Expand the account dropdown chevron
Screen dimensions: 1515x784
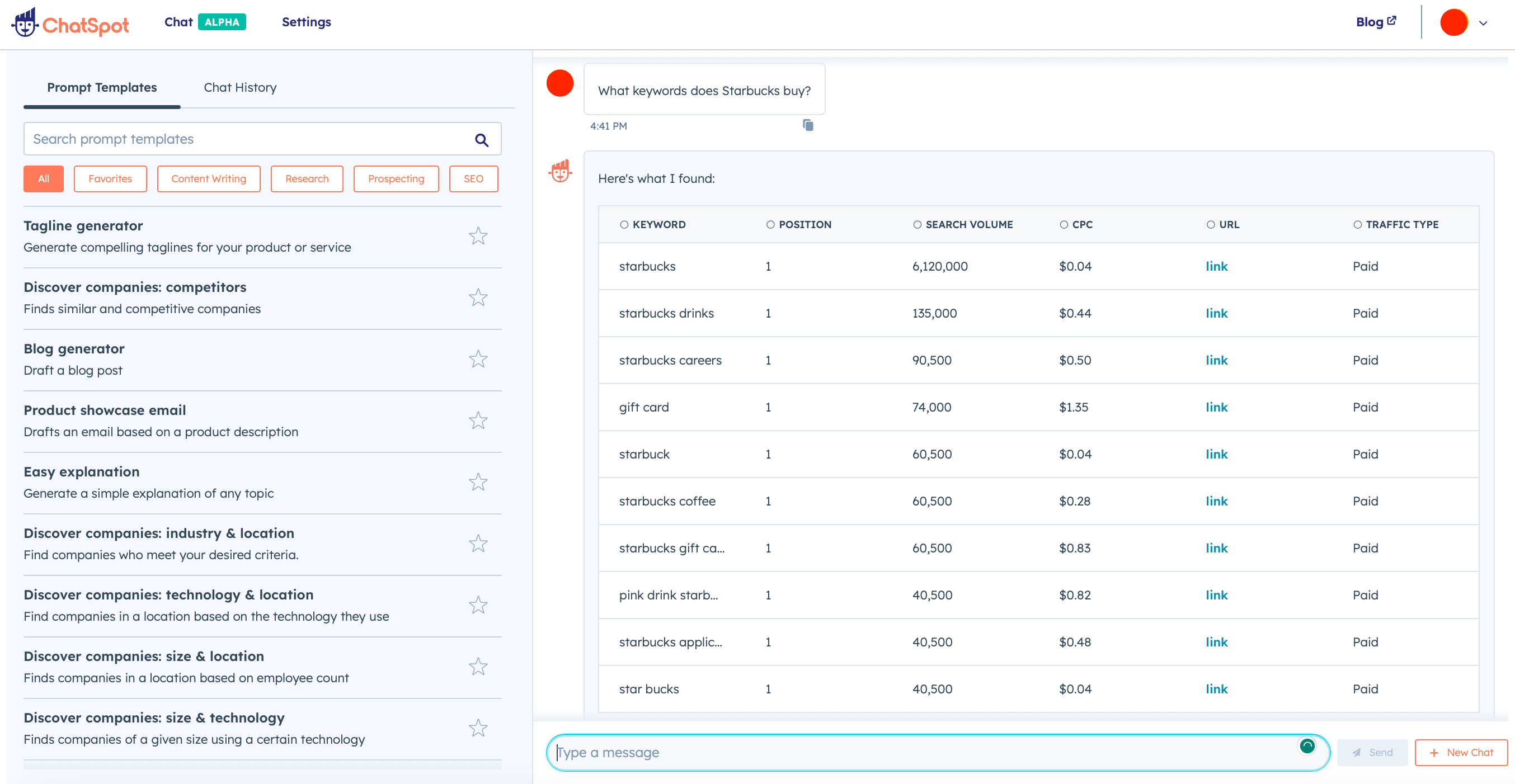(1483, 23)
